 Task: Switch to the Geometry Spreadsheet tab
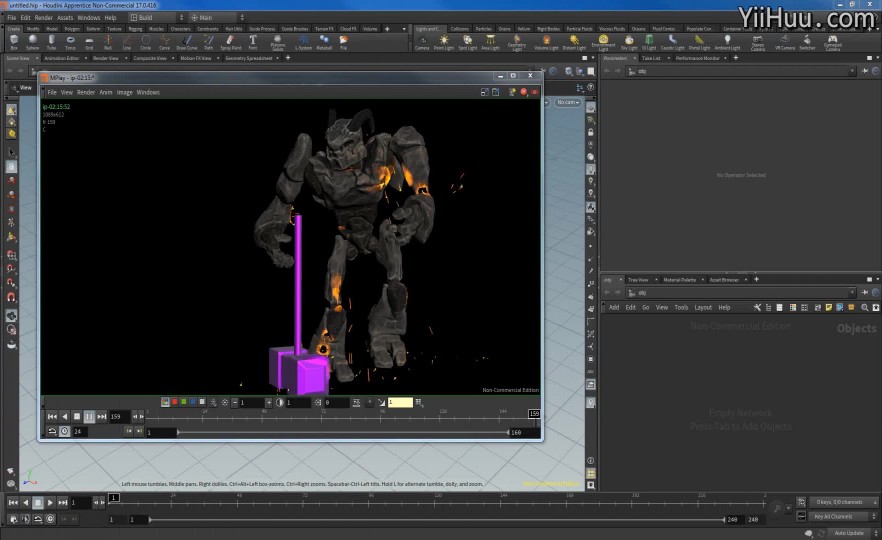(249, 58)
